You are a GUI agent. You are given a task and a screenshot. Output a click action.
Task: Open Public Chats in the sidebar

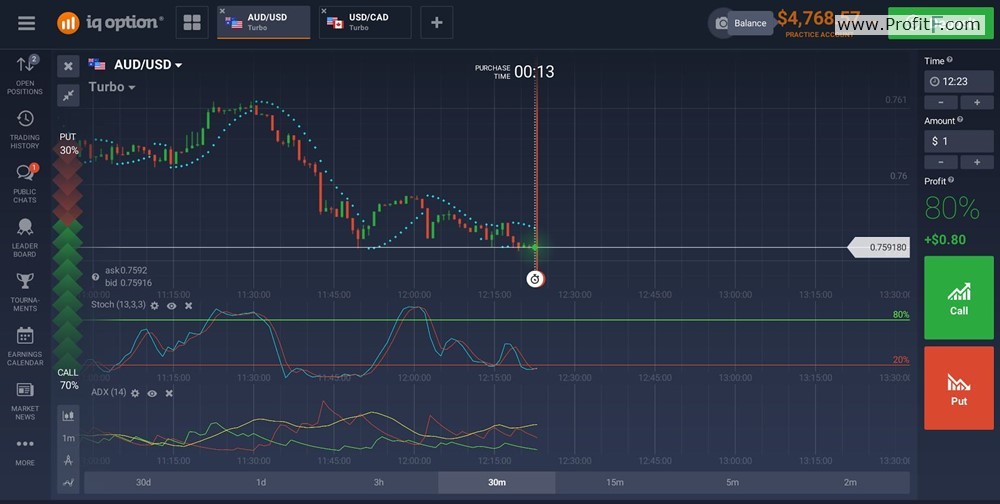(25, 184)
